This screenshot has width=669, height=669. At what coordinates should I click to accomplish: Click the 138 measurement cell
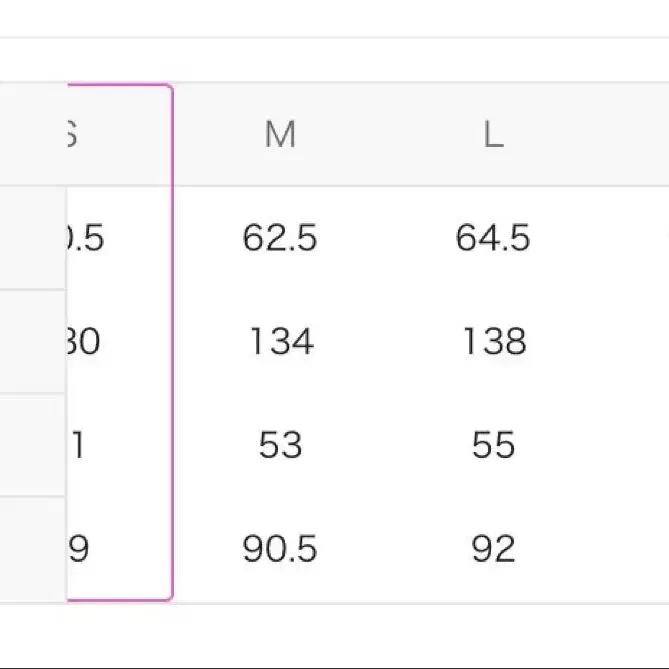pos(493,342)
